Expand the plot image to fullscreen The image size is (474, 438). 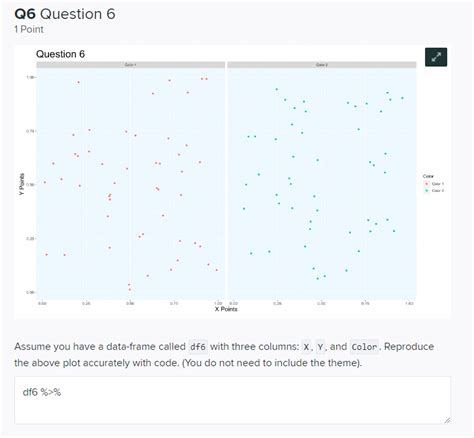tap(436, 57)
